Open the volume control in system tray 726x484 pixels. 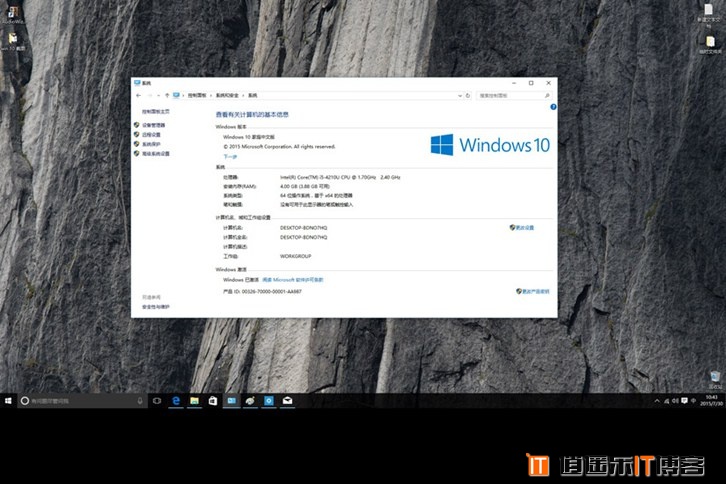[x=676, y=401]
